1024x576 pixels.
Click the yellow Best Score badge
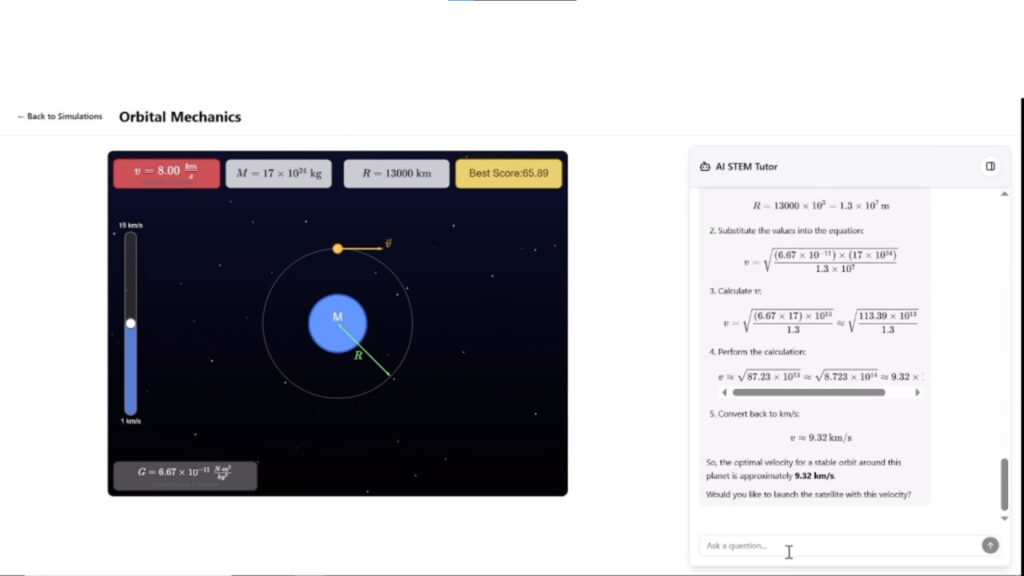[x=508, y=173]
